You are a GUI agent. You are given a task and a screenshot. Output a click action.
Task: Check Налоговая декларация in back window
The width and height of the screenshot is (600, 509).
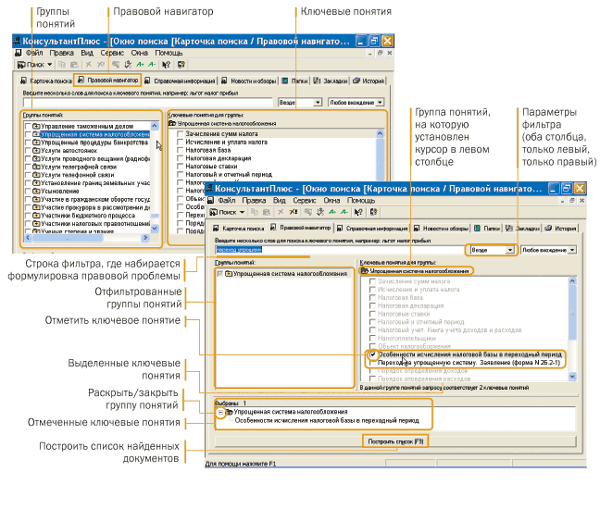click(180, 158)
